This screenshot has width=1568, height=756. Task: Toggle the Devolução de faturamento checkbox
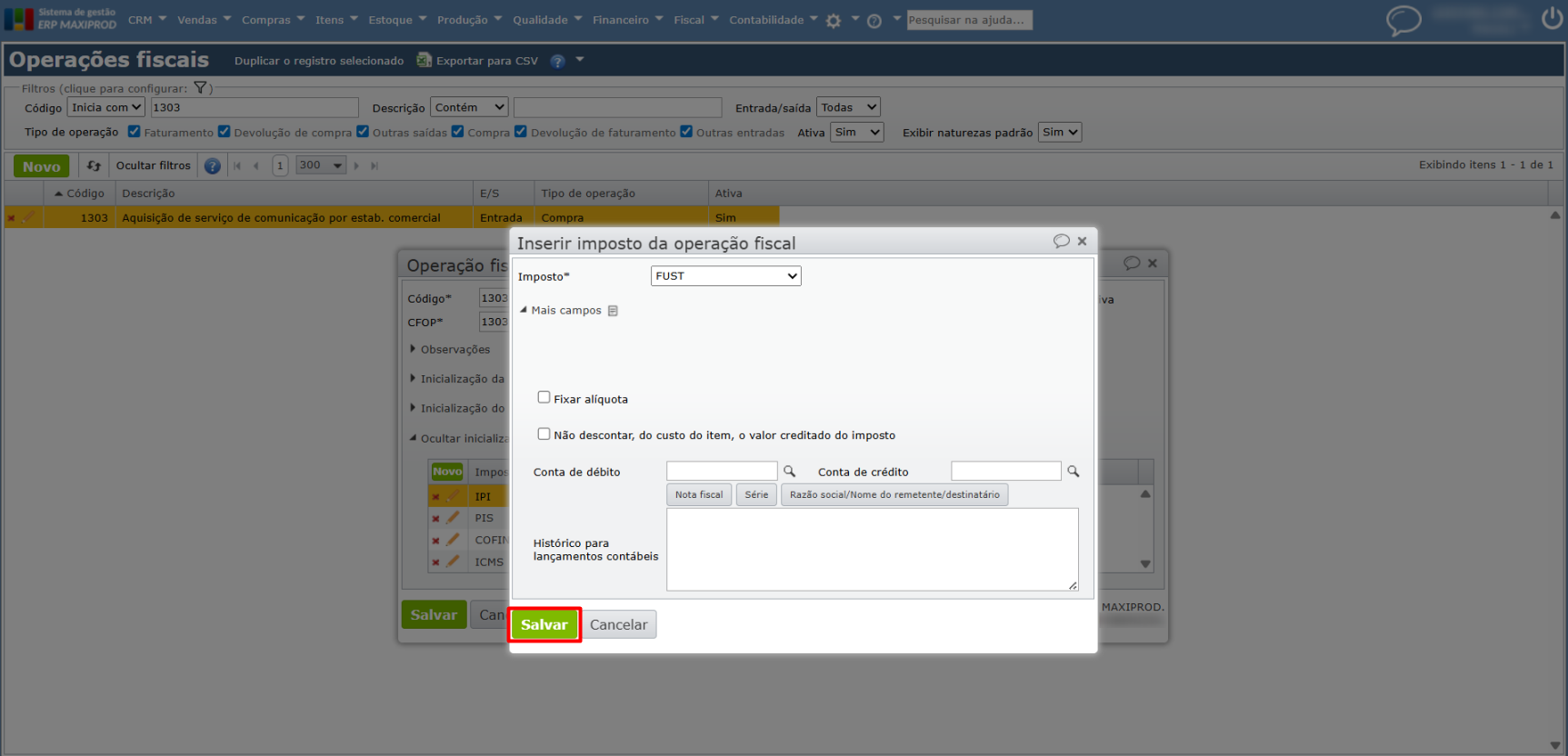click(x=521, y=132)
